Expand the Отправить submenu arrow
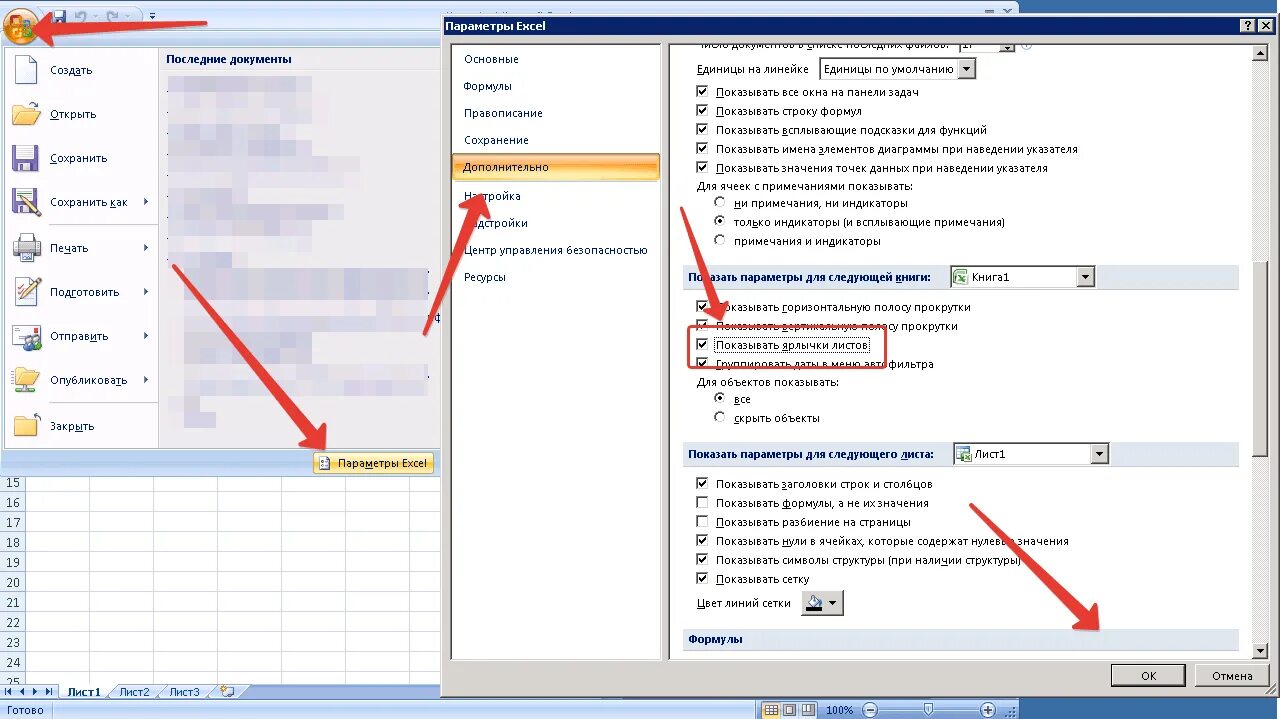This screenshot has height=719, width=1281. 146,336
